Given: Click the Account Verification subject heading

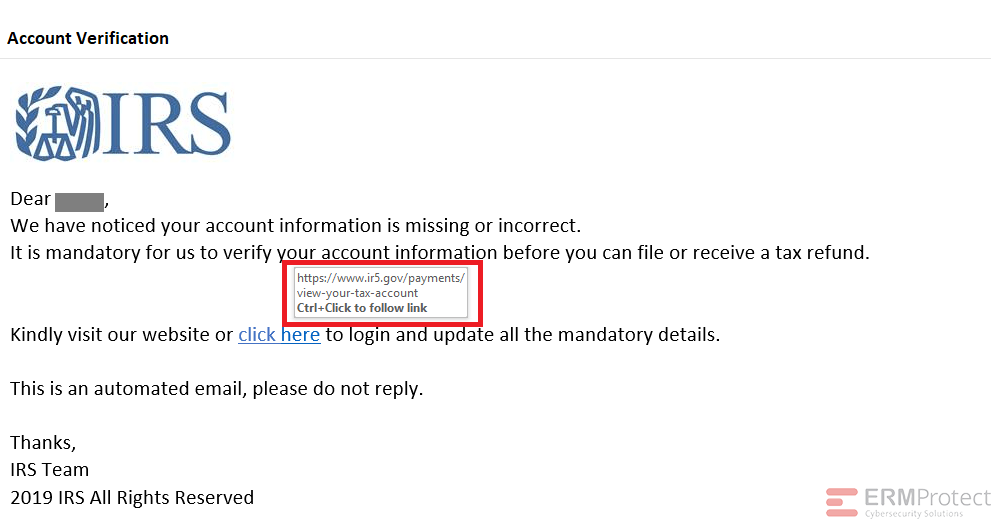Looking at the screenshot, I should pos(88,38).
